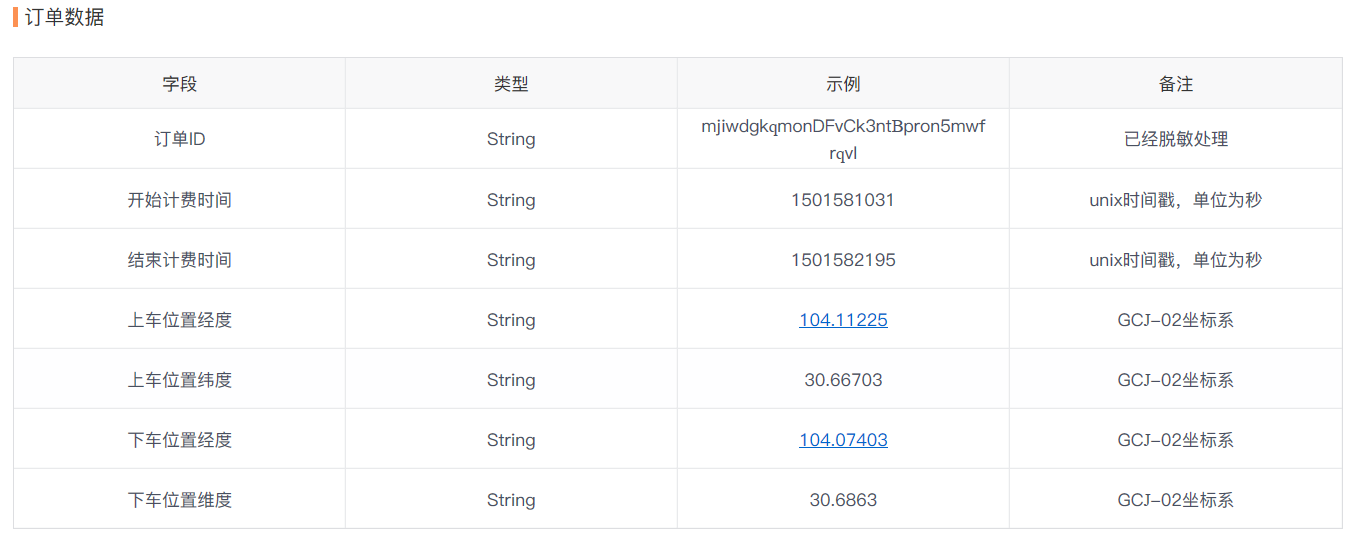The height and width of the screenshot is (539, 1348).
Task: Open the 104.07403 longitude link
Action: [x=843, y=440]
